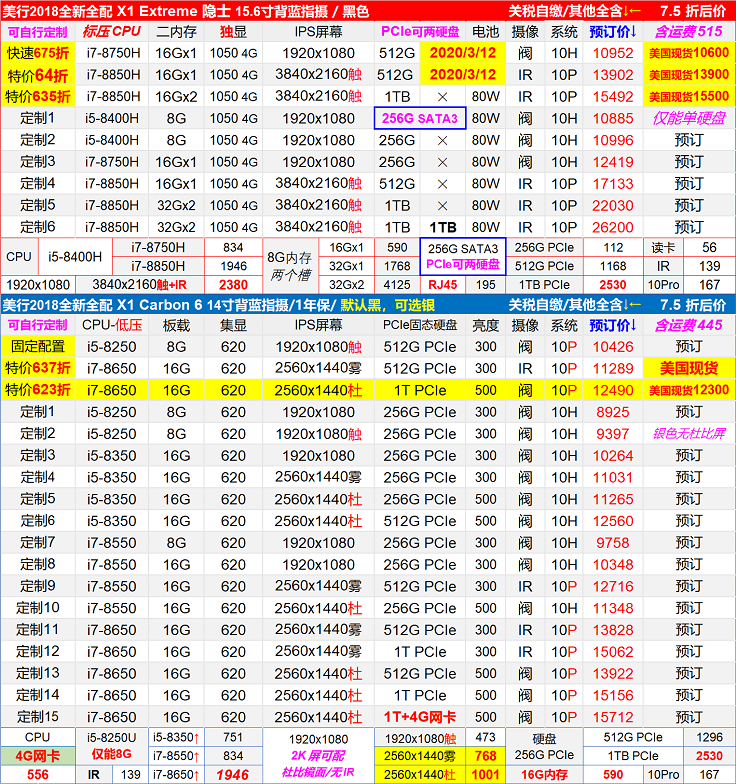Viewport: 736px width, 784px height.
Task: Click the blue-outlined 256G SATA3 cell in 定制1 row
Action: click(x=420, y=118)
